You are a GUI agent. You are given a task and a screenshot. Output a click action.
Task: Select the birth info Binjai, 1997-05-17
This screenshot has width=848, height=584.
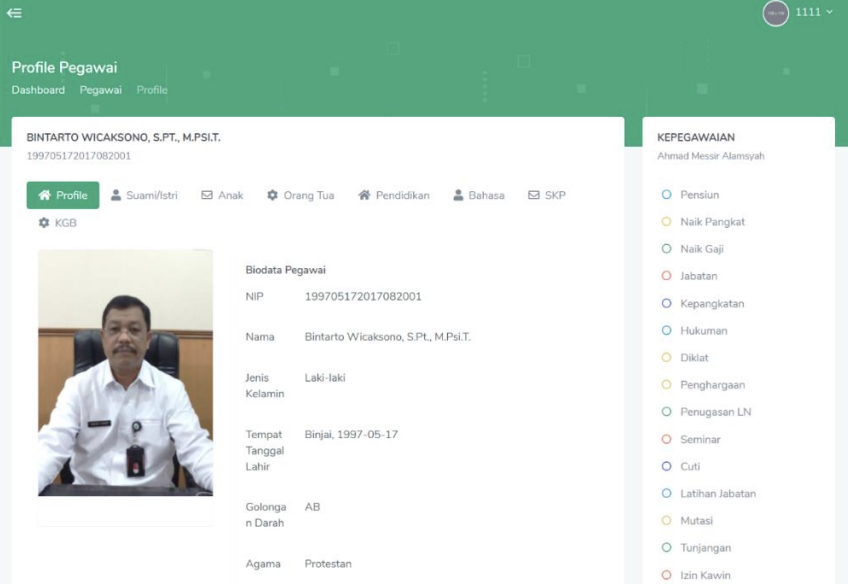[x=351, y=434]
